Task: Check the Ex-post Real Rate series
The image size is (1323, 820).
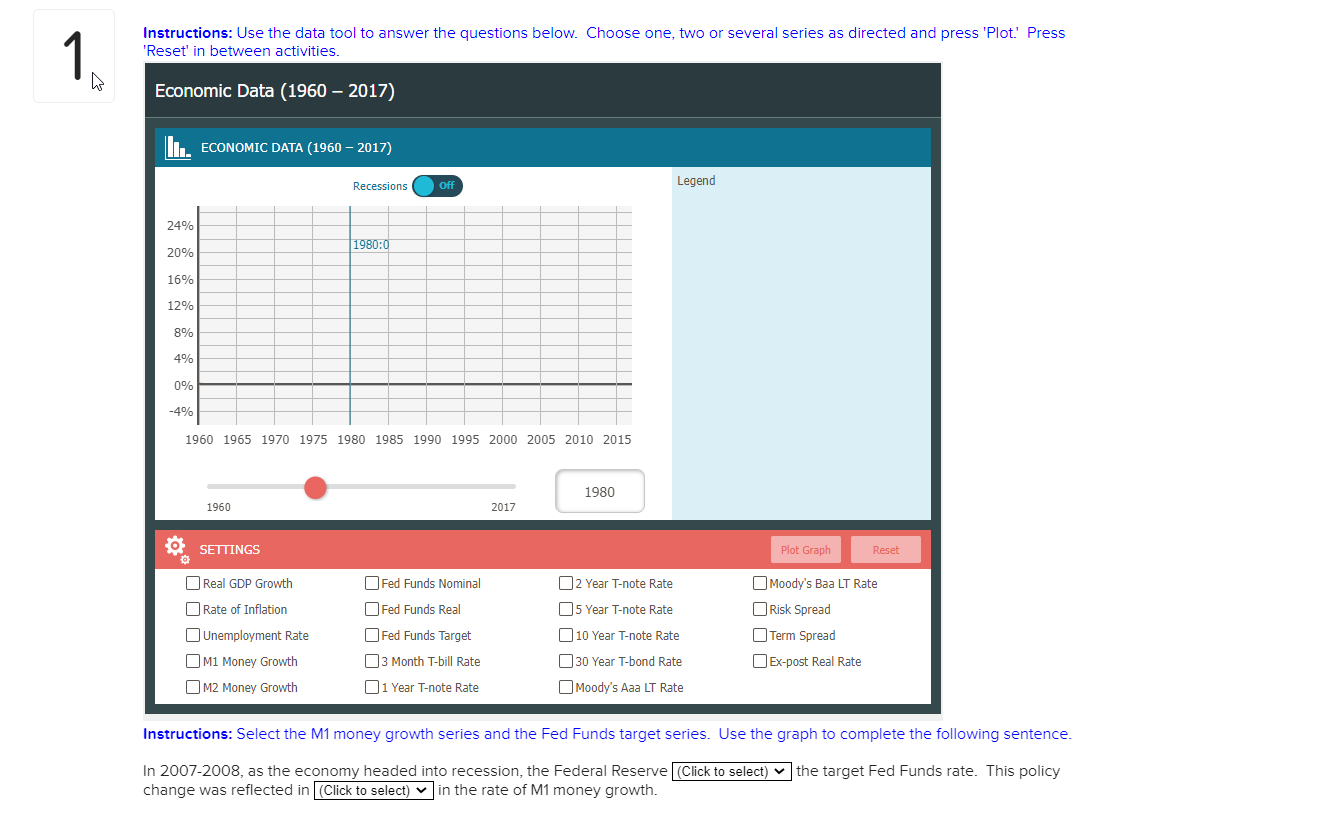Action: [x=759, y=660]
